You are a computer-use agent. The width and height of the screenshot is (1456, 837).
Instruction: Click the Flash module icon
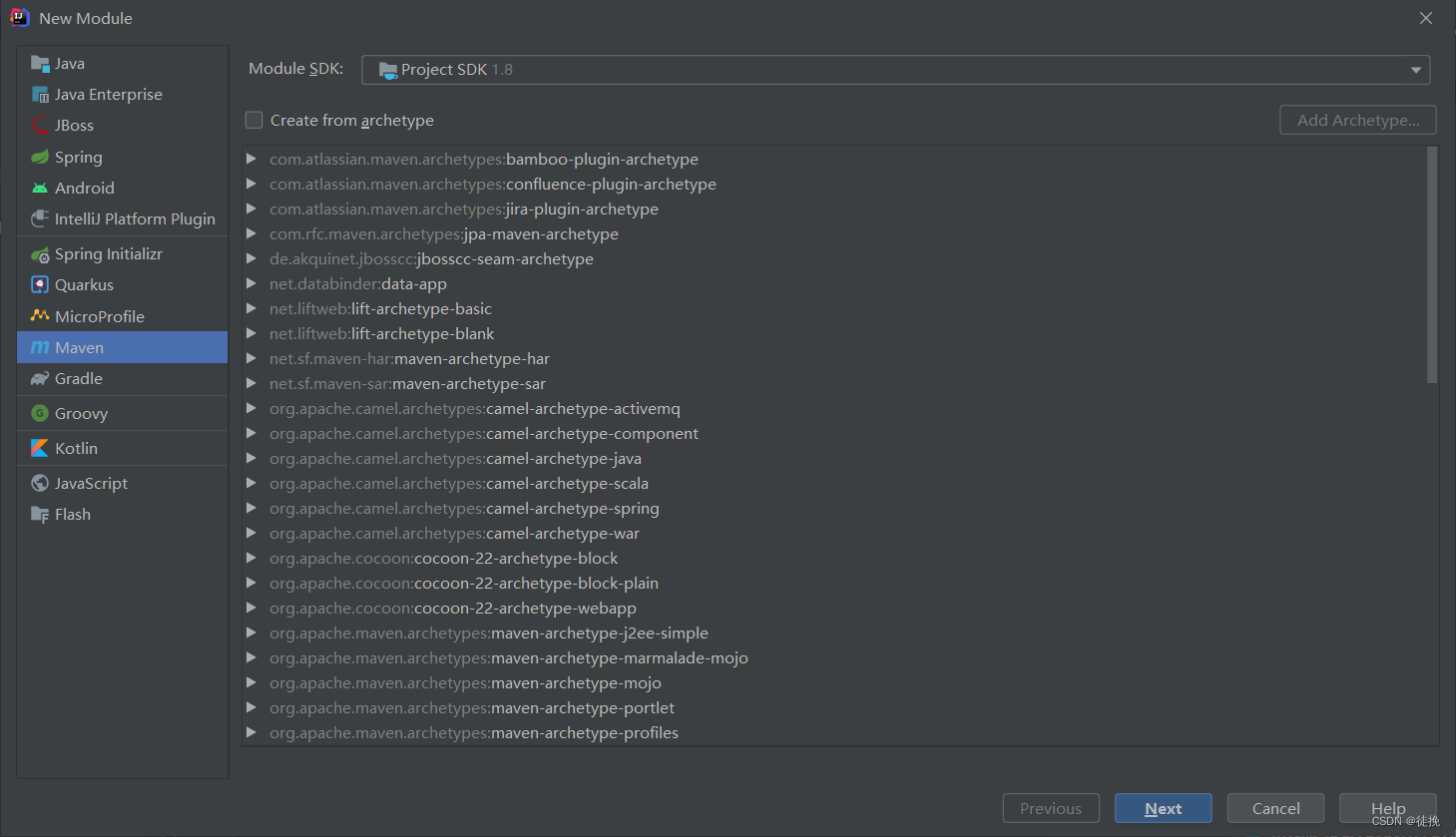(40, 515)
